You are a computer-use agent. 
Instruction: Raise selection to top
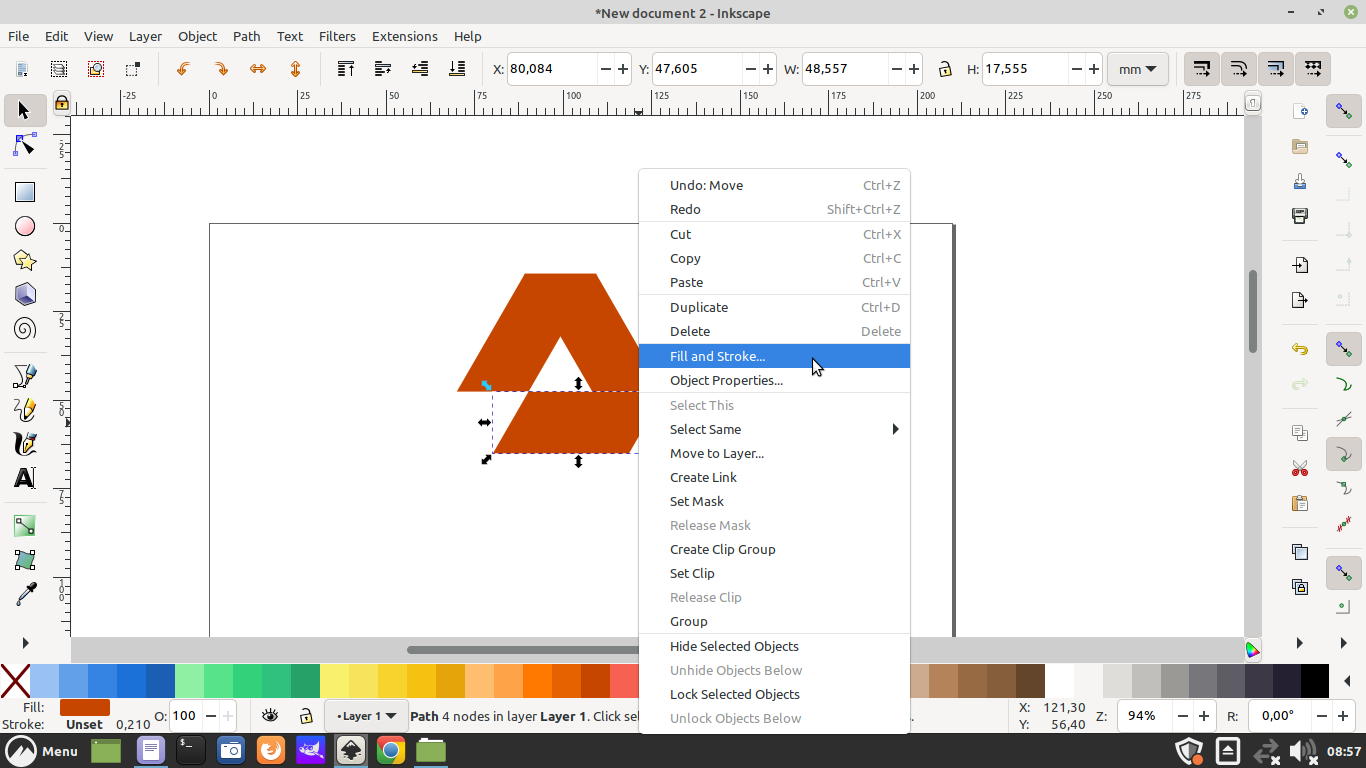[346, 69]
